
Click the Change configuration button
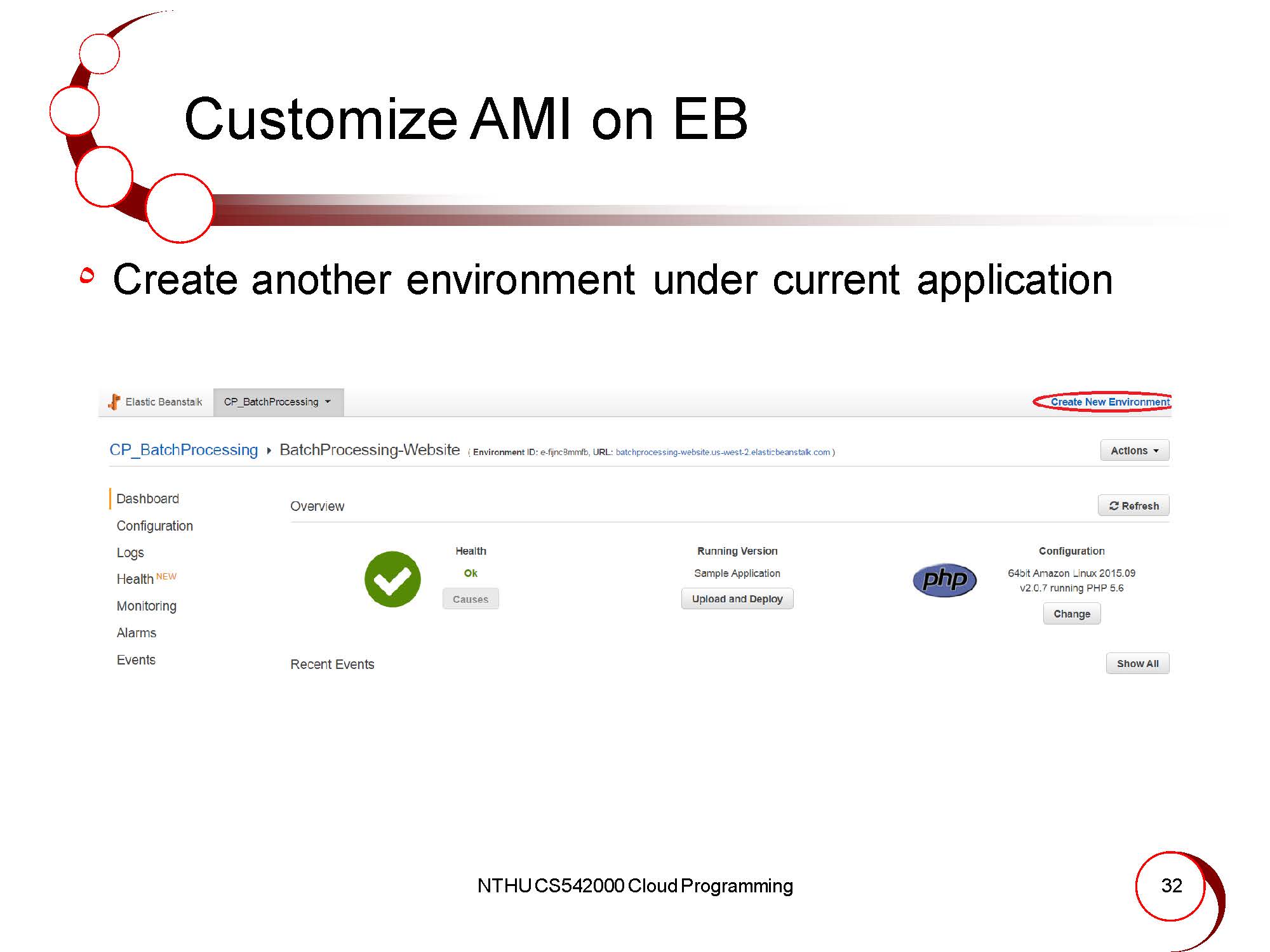pos(1071,614)
